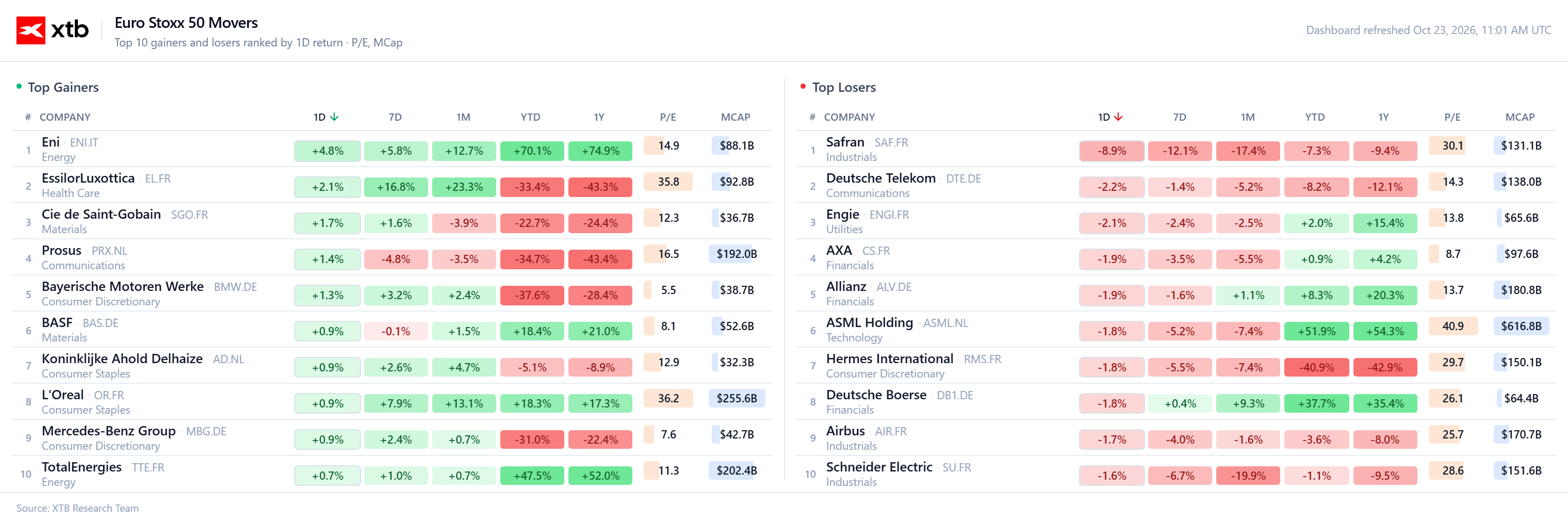Click the xtb logo
Image resolution: width=1568 pixels, height=521 pixels.
pyautogui.click(x=52, y=30)
